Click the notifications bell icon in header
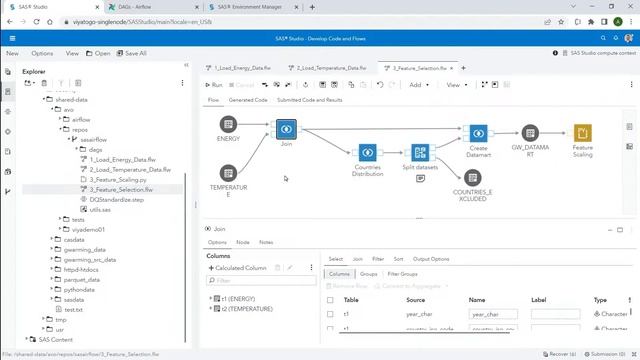This screenshot has height=360, width=640. [x=616, y=38]
